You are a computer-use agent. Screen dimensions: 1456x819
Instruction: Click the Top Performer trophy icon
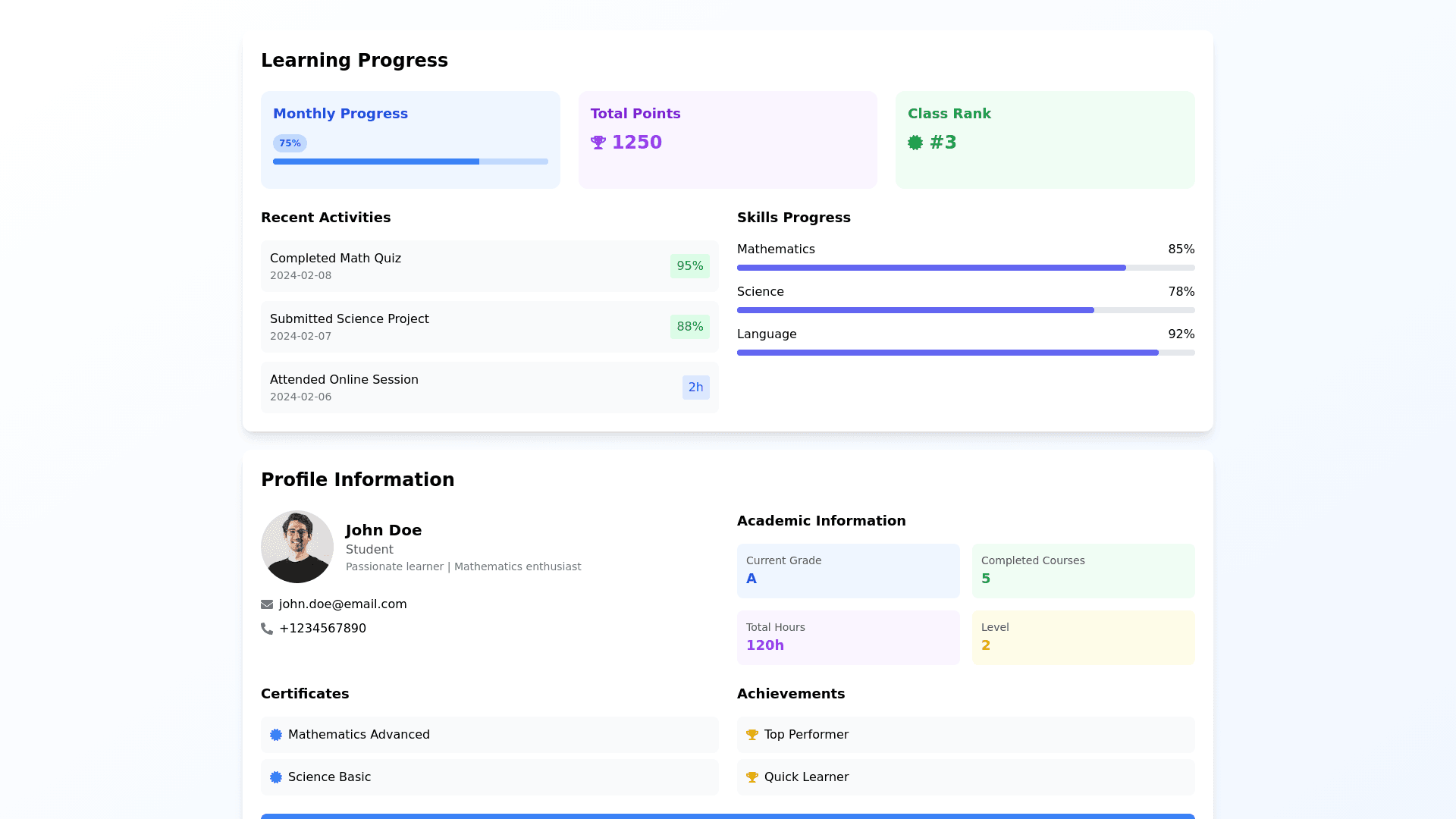(752, 735)
